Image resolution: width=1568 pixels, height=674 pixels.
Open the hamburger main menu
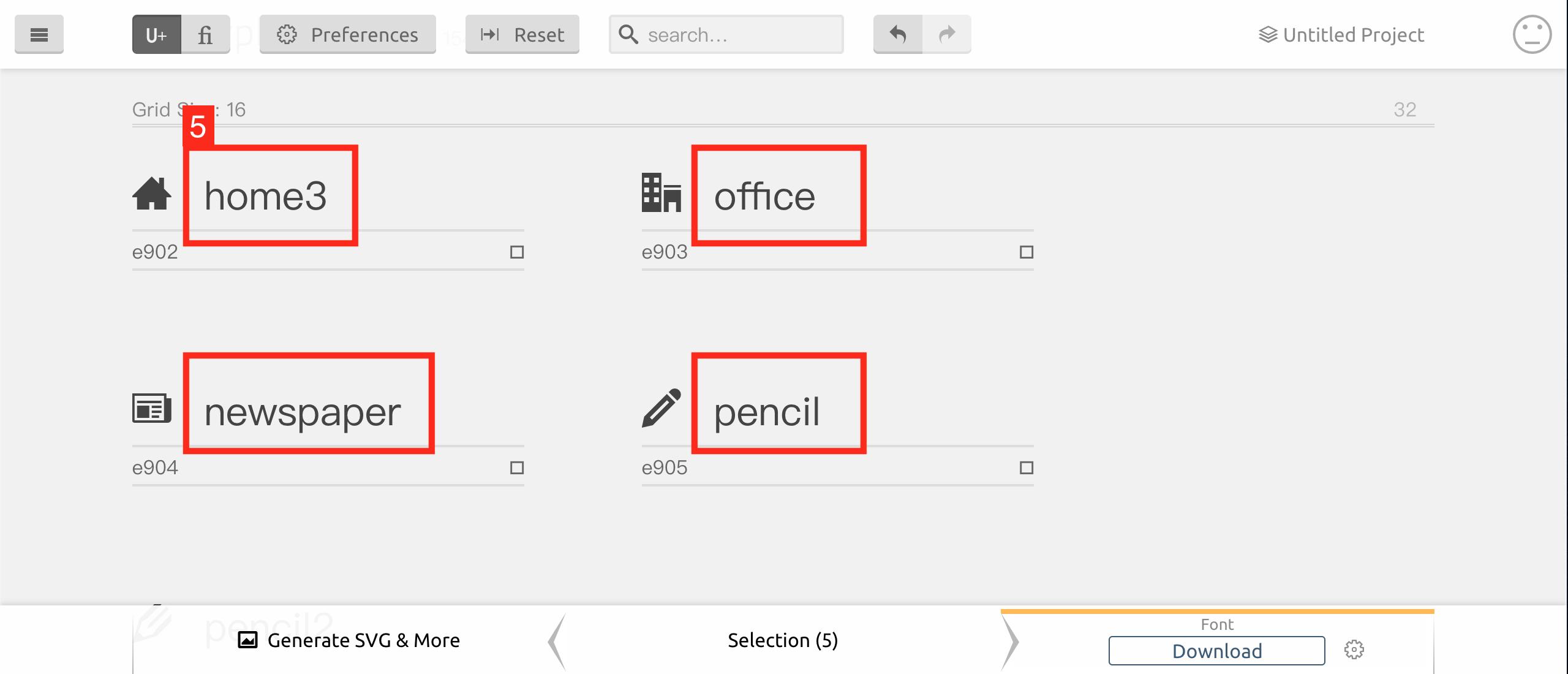39,34
